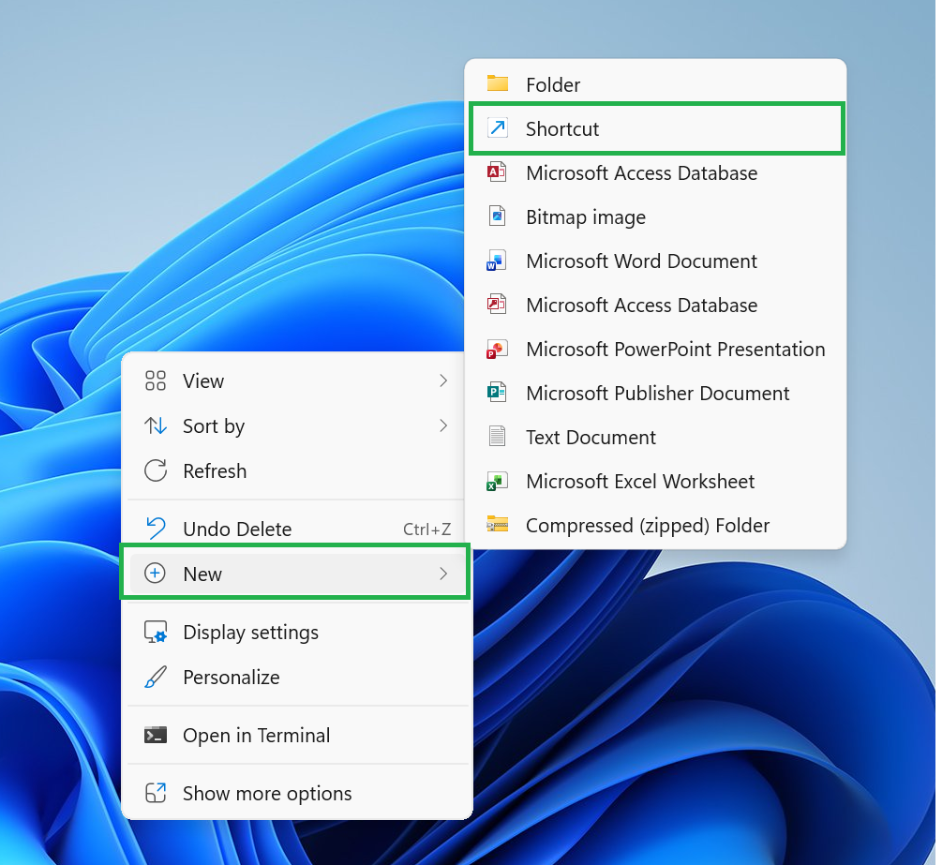Viewport: 936px width, 865px height.
Task: Pick the Text Document page icon
Action: [497, 436]
